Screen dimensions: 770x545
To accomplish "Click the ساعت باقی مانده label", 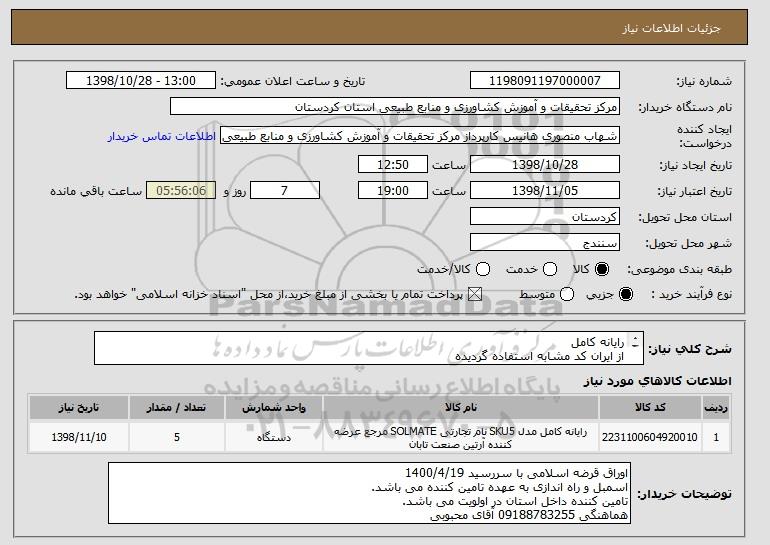I will point(96,191).
